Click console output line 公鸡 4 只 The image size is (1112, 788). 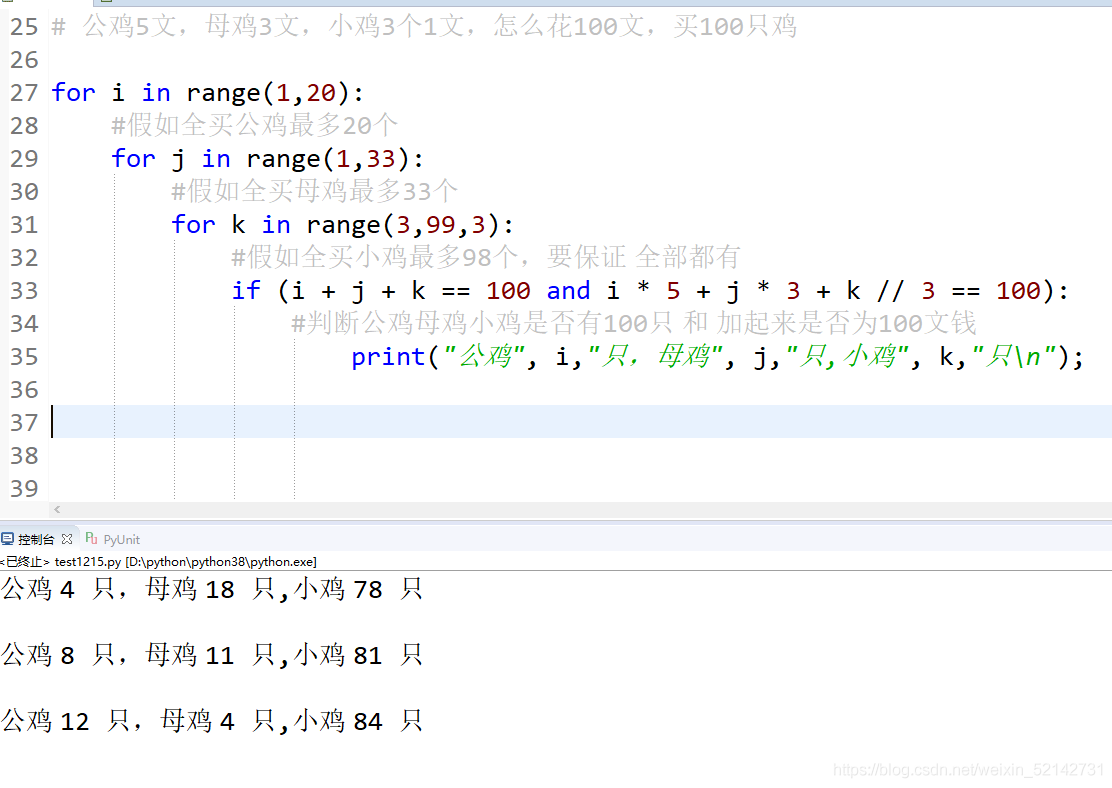(x=212, y=589)
